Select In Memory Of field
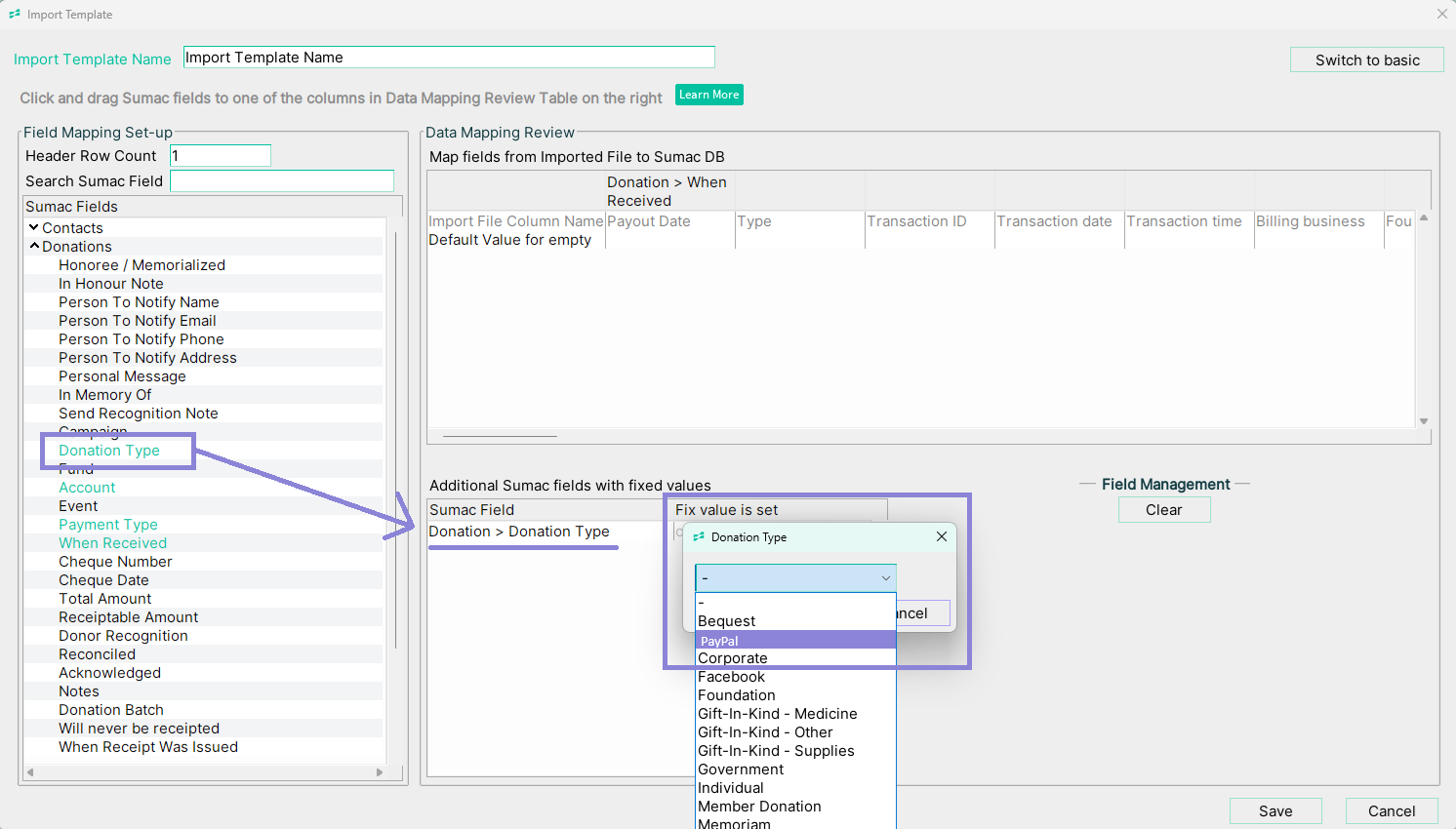The width and height of the screenshot is (1456, 829). (105, 395)
